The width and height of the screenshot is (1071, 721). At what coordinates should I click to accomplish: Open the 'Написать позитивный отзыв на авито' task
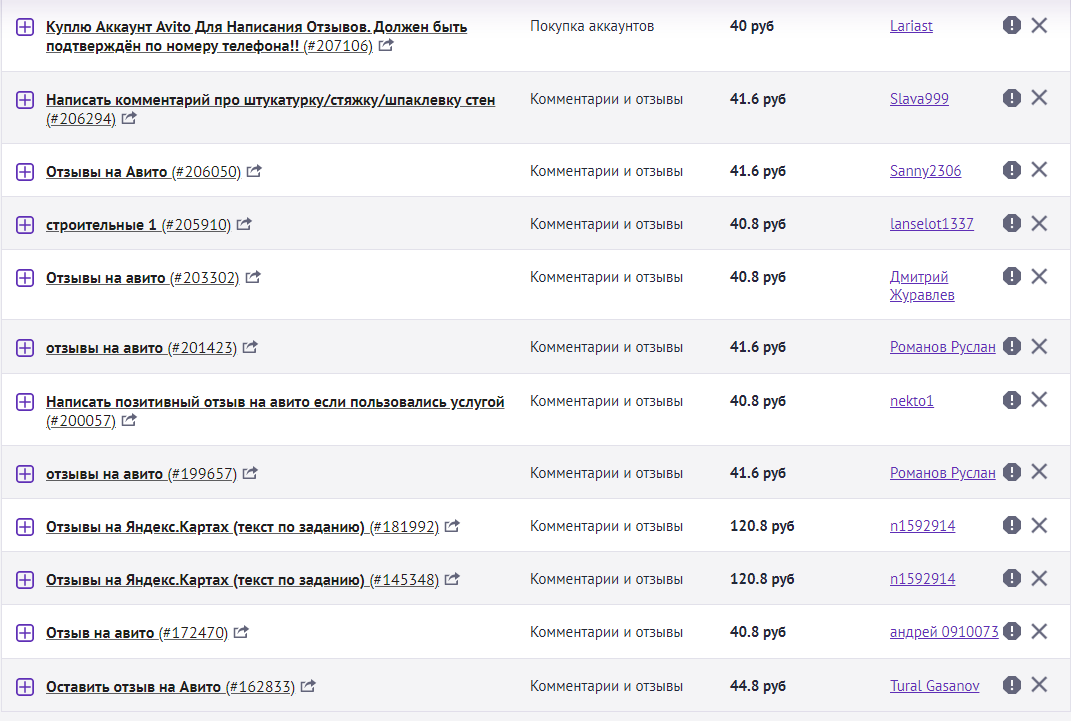click(x=275, y=402)
